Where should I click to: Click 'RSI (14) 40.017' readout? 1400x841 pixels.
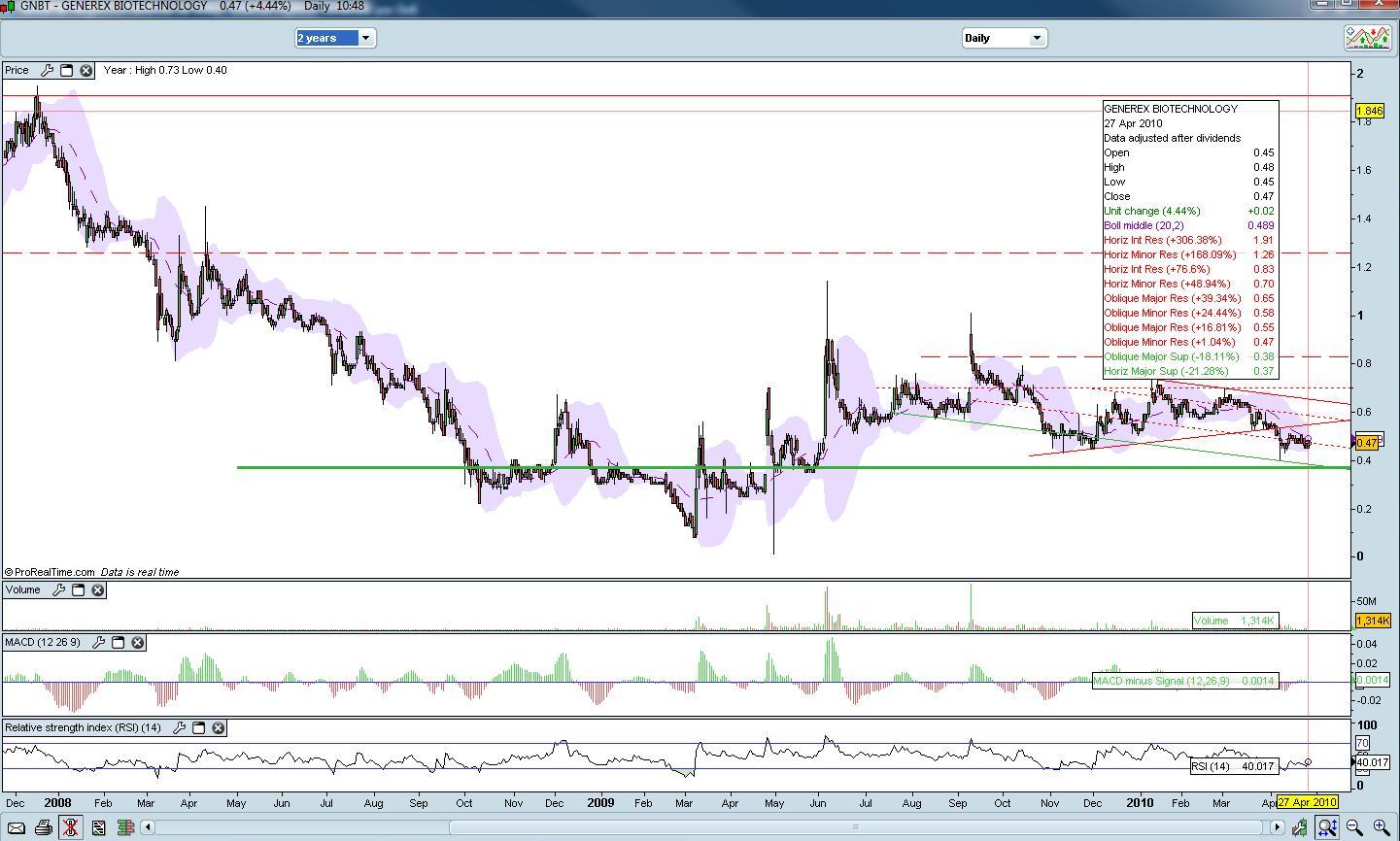pos(1235,766)
